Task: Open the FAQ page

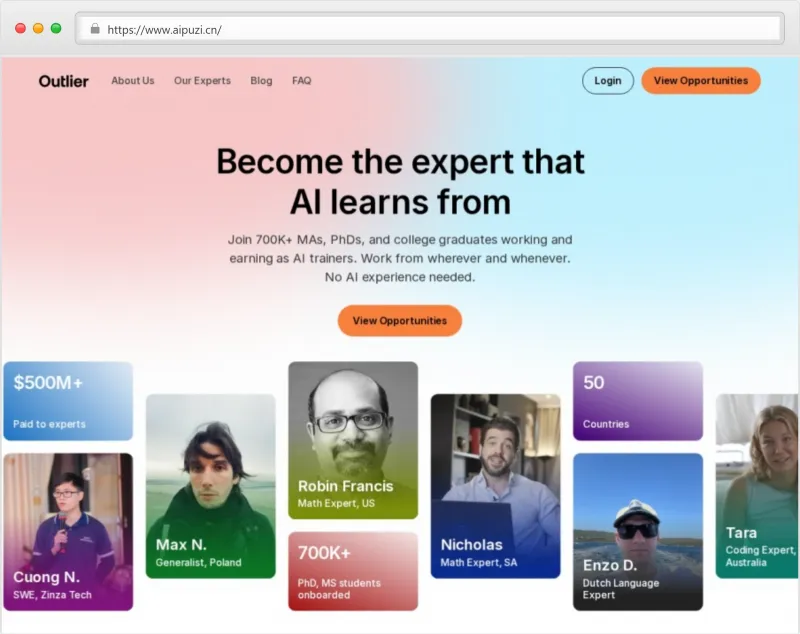Action: 302,81
